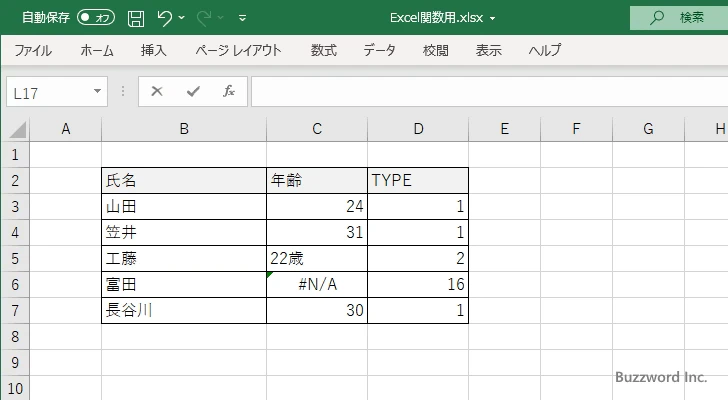Switch to the ホーム tab
The width and height of the screenshot is (728, 400).
coord(97,50)
